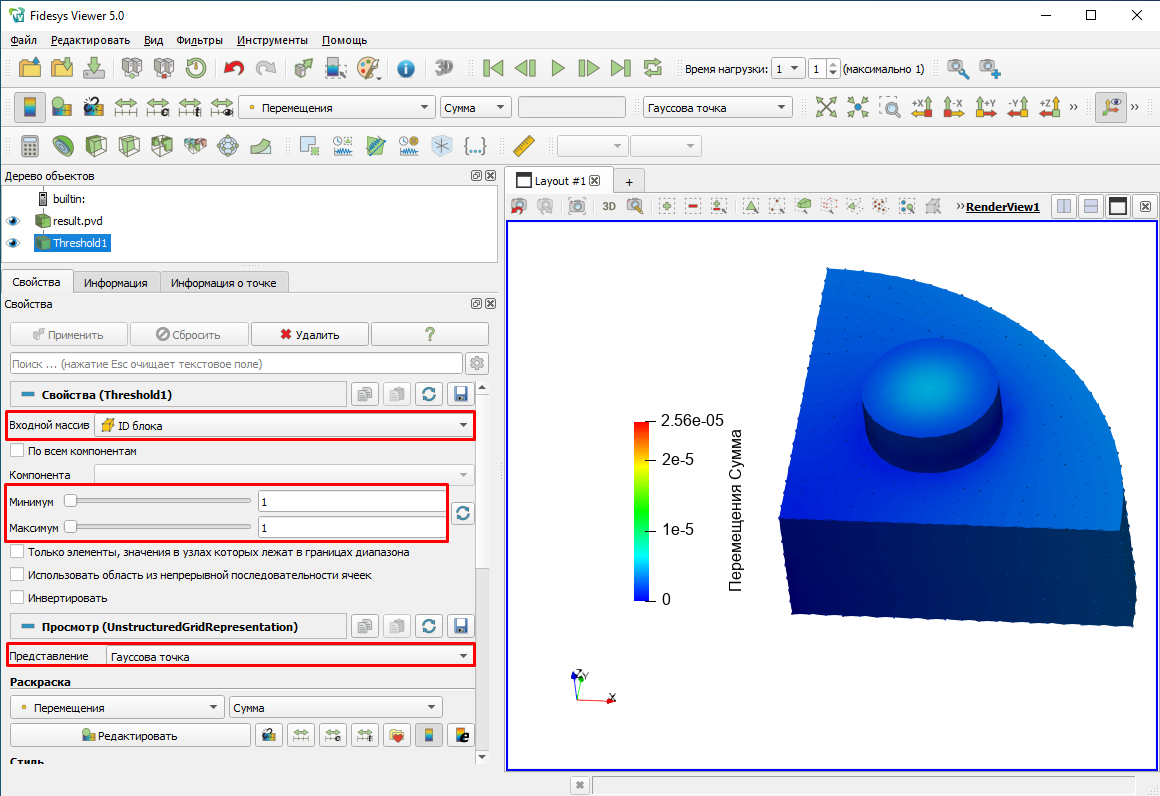Image resolution: width=1160 pixels, height=796 pixels.
Task: Set view direction to +Z
Action: tap(1050, 107)
